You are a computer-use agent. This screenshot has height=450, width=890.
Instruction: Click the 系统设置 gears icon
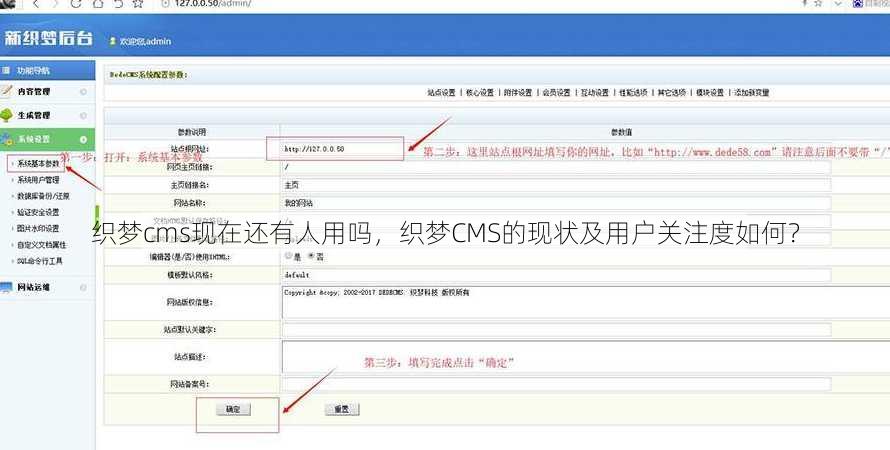(6, 139)
